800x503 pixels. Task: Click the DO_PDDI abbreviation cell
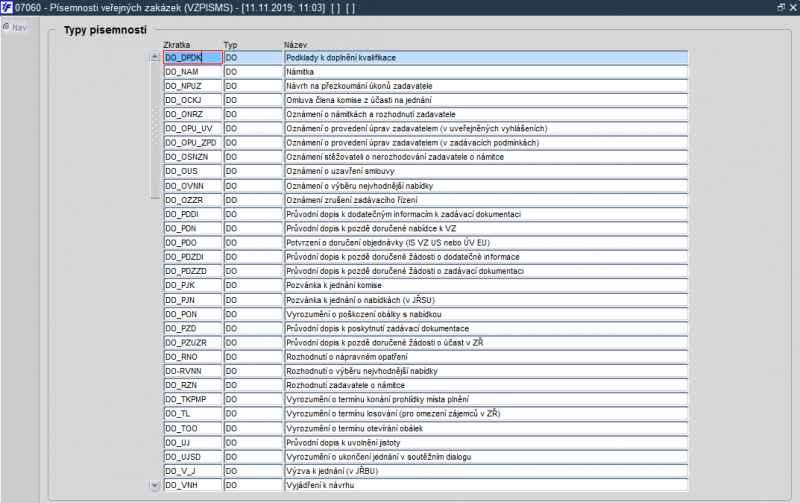tap(193, 214)
